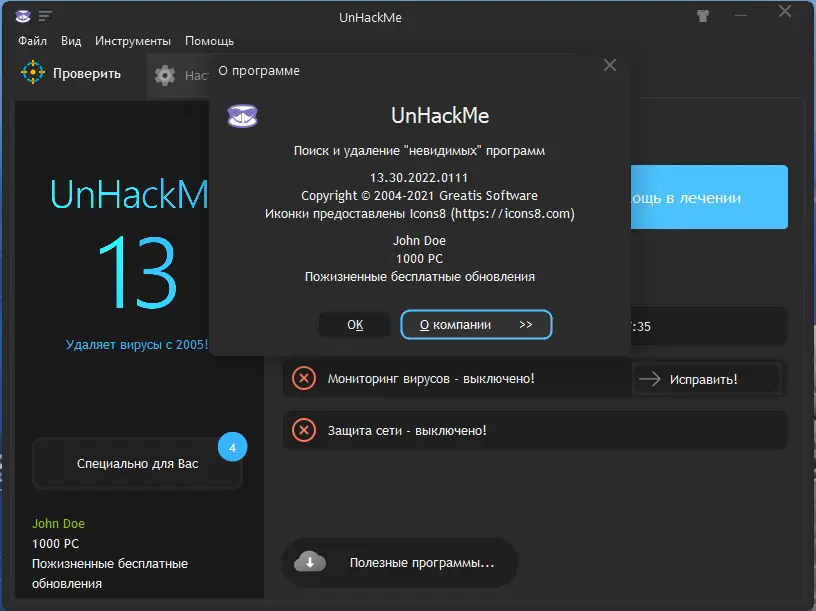Click the red X icon beside Мониторинг вирусов
The width and height of the screenshot is (816, 611).
point(304,378)
